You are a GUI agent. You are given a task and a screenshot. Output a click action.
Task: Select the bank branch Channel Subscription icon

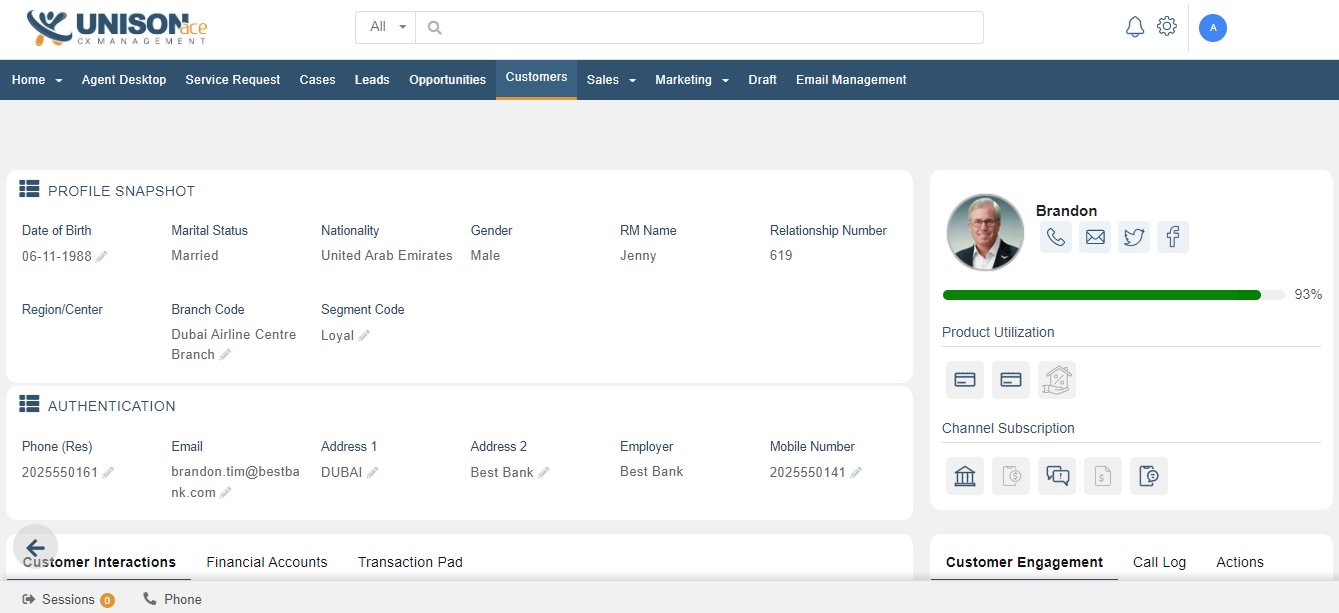pos(964,475)
